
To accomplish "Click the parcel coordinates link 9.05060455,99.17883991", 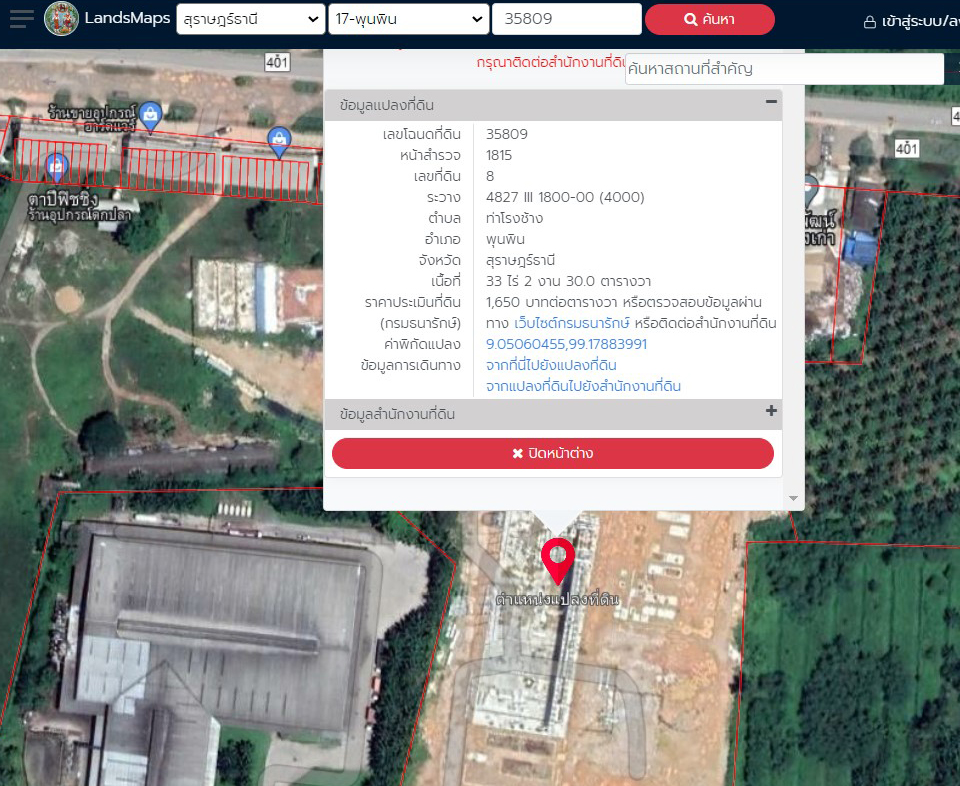I will [566, 344].
